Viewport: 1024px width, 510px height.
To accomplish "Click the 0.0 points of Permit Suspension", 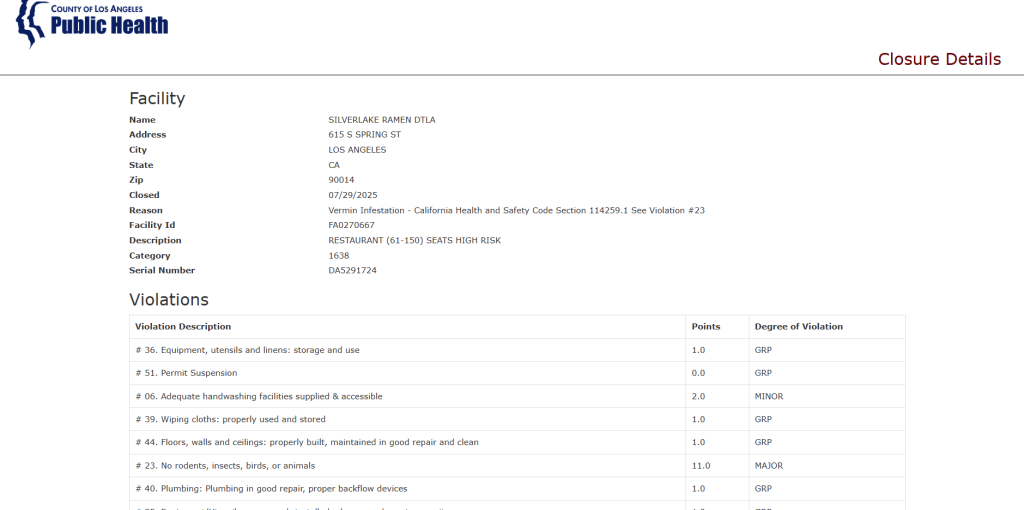I will pyautogui.click(x=698, y=373).
